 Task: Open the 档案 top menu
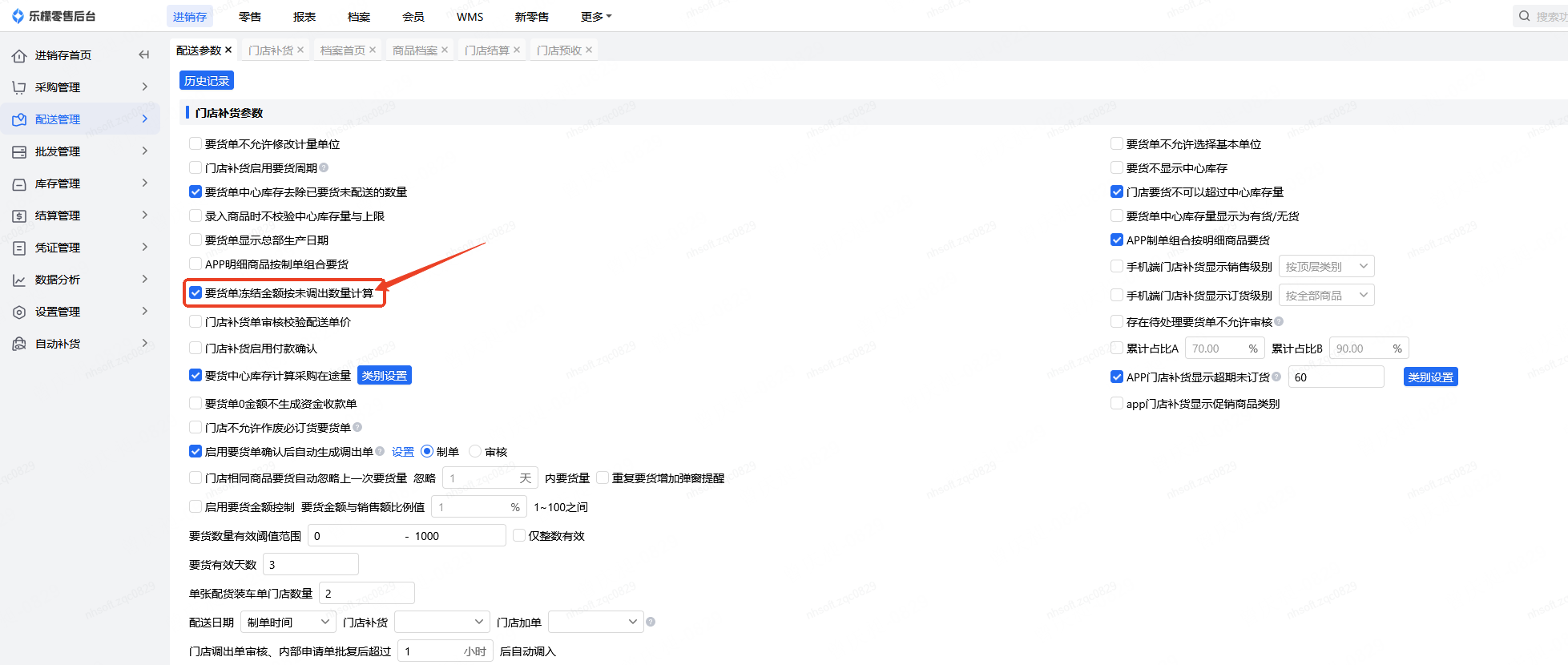pyautogui.click(x=359, y=16)
